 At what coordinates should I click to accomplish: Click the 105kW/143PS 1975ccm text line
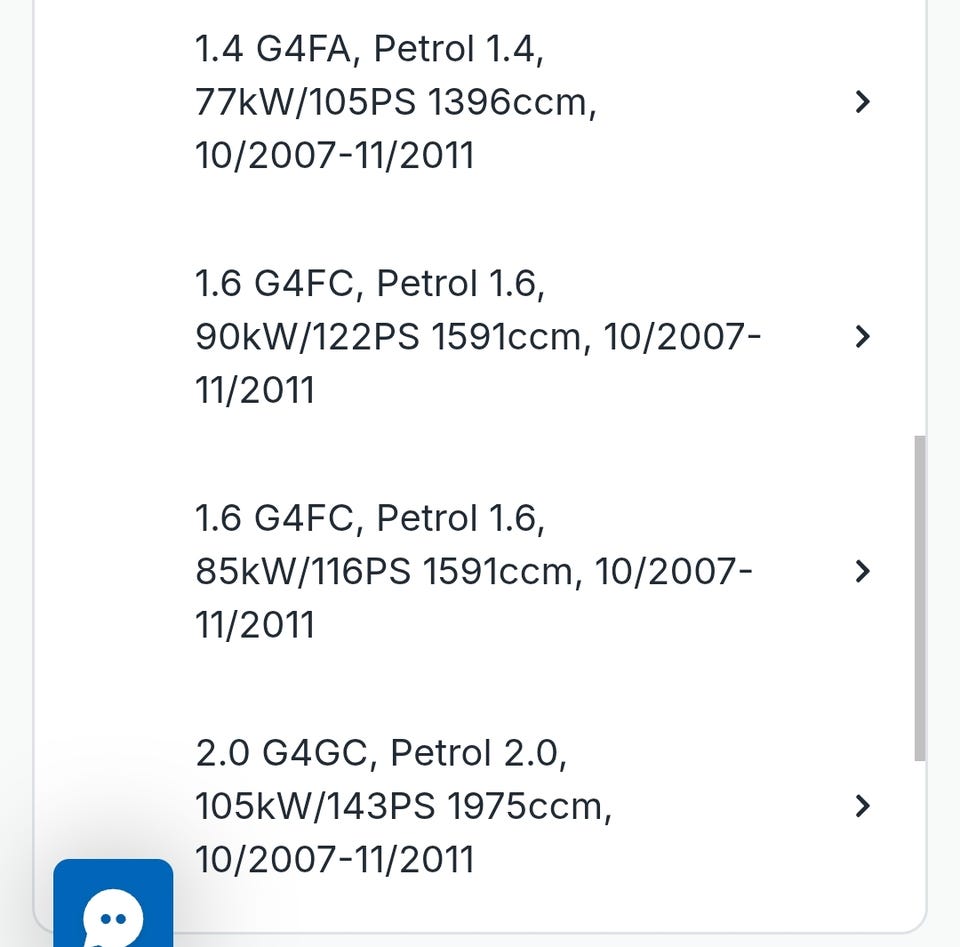click(x=403, y=806)
